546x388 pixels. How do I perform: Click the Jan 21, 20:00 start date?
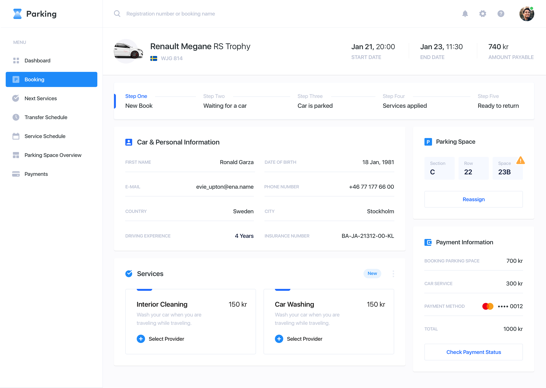click(373, 47)
